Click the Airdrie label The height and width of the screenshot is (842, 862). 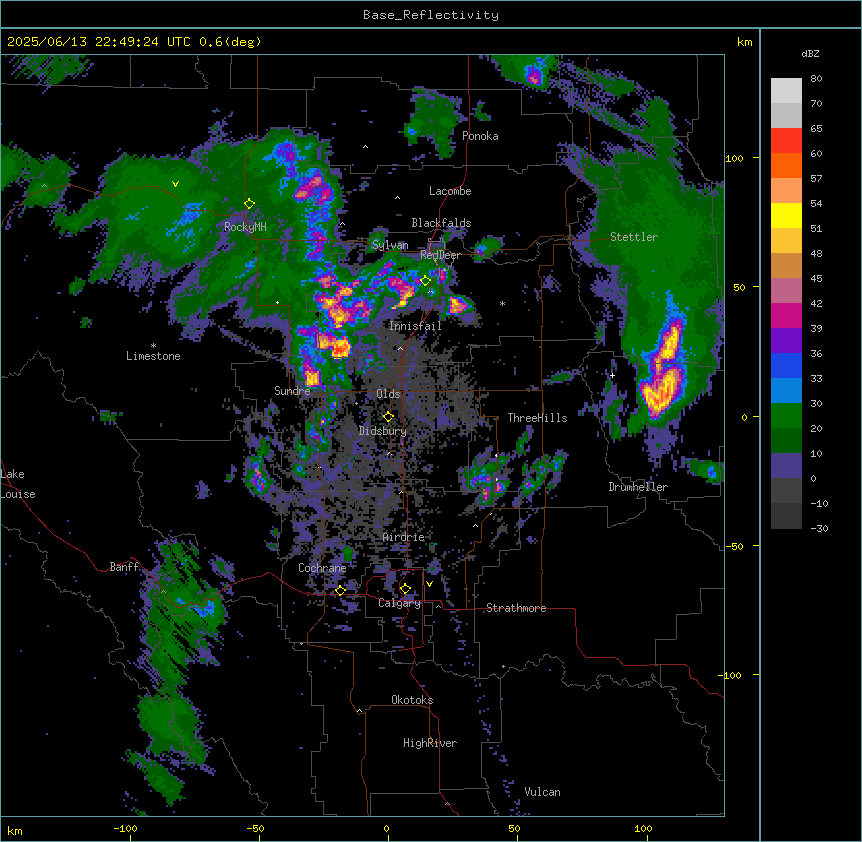(x=404, y=537)
